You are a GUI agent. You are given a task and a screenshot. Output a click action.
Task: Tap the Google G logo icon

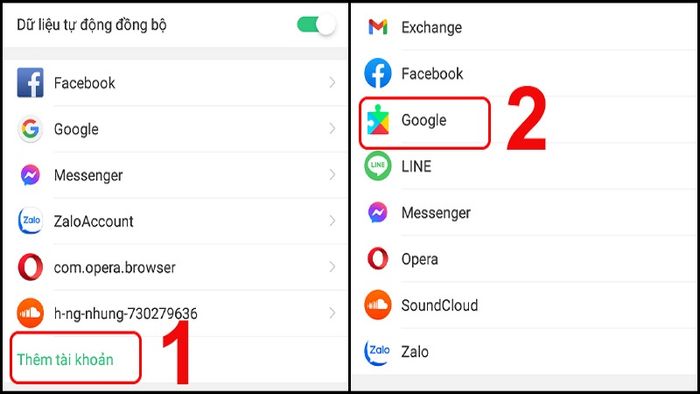click(30, 129)
